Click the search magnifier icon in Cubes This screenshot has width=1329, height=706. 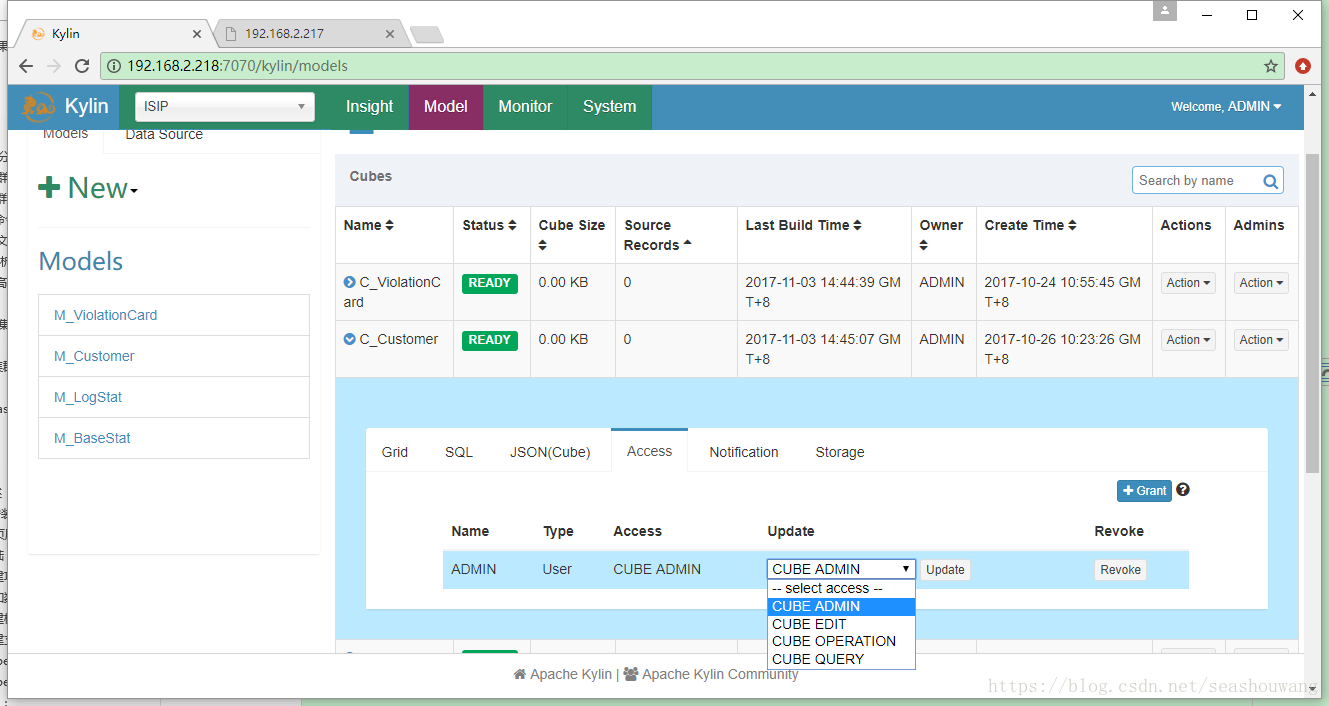pos(1270,181)
